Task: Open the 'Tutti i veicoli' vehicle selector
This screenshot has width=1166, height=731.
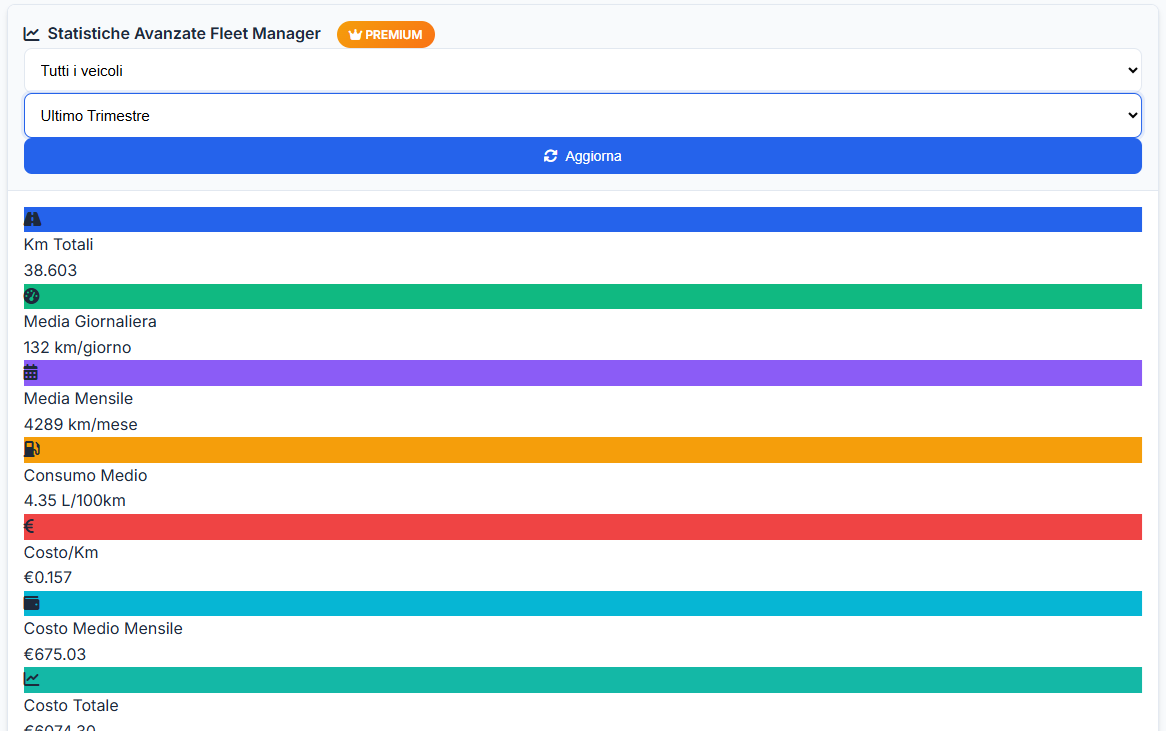Action: tap(583, 70)
